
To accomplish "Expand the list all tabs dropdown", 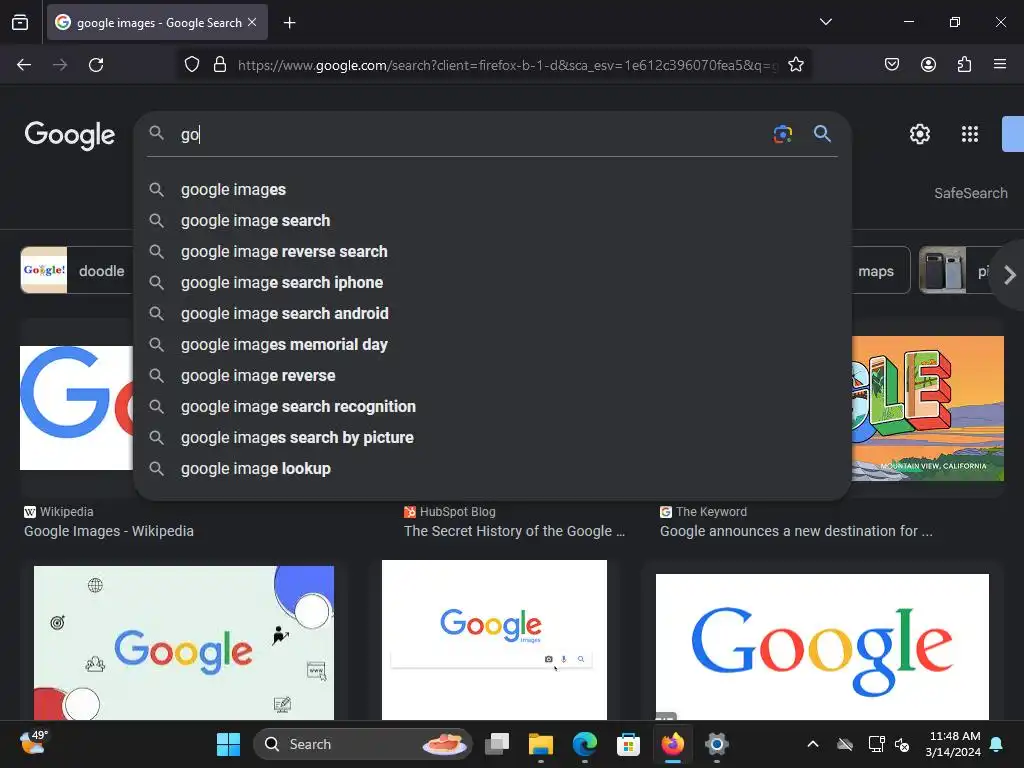I will click(825, 22).
